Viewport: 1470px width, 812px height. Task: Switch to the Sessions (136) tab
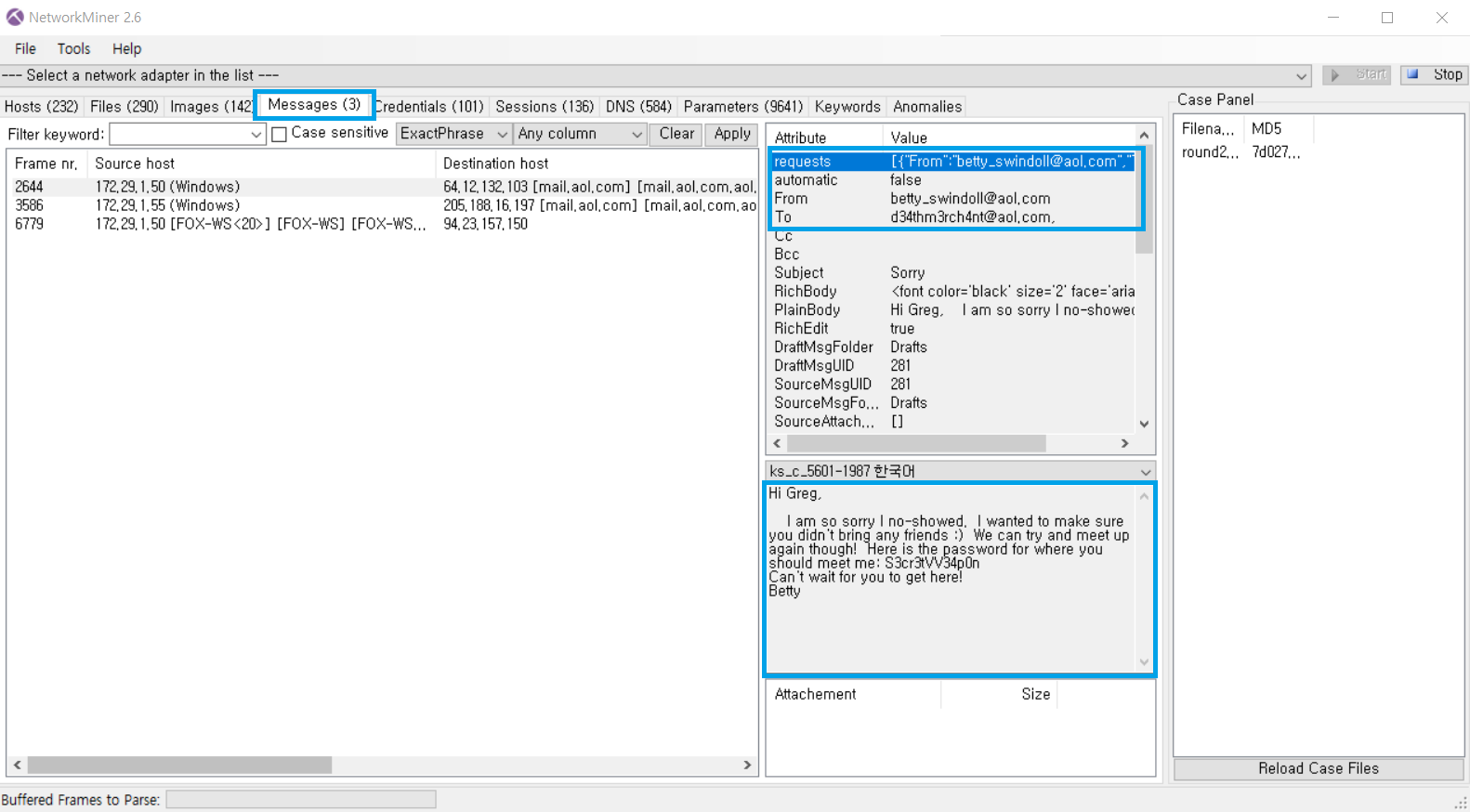tap(545, 107)
